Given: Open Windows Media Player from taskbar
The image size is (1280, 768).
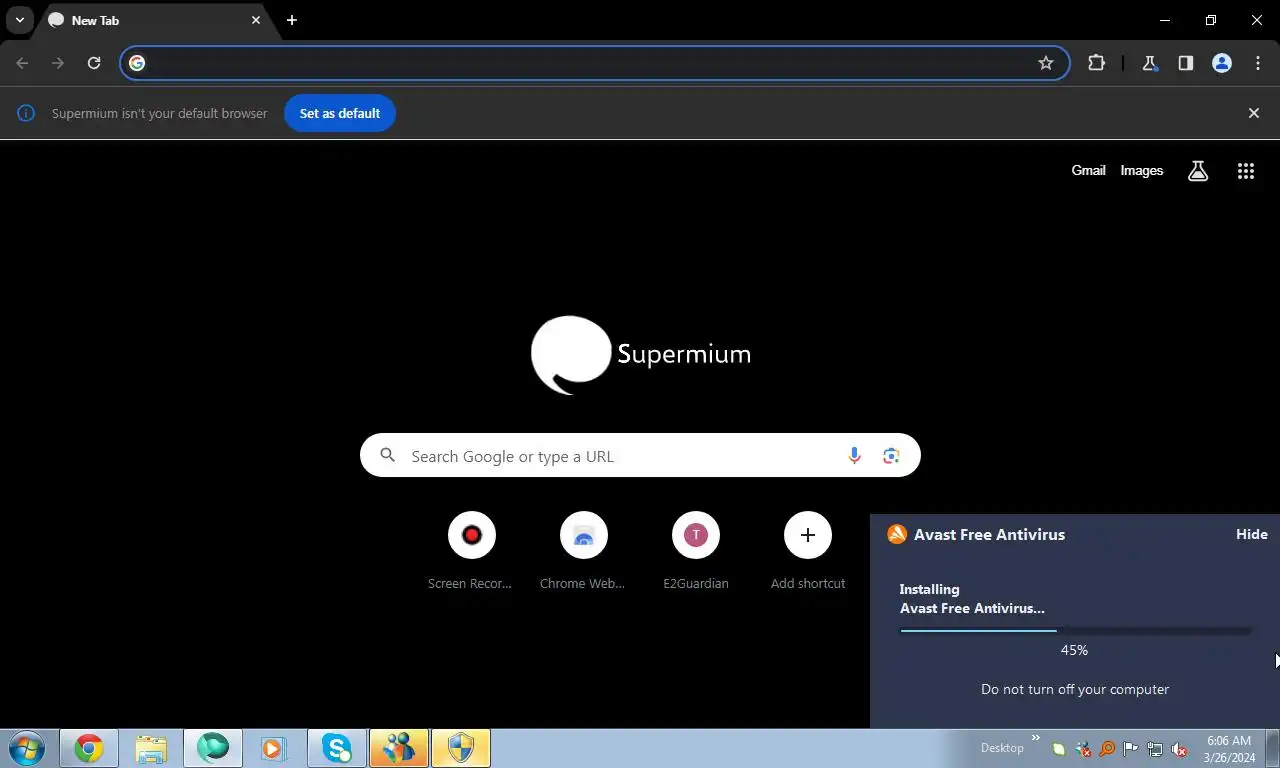Looking at the screenshot, I should [274, 748].
